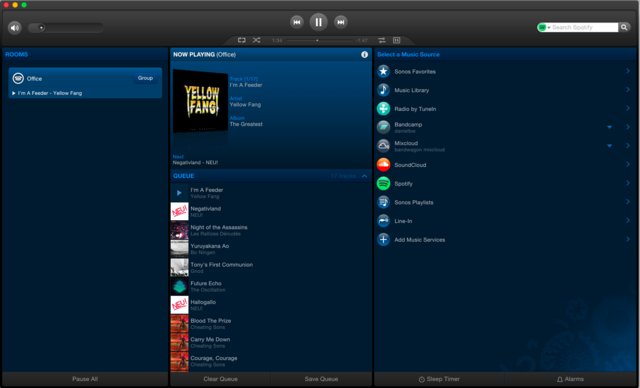Open the Line-In icon
The width and height of the screenshot is (640, 388).
click(383, 221)
